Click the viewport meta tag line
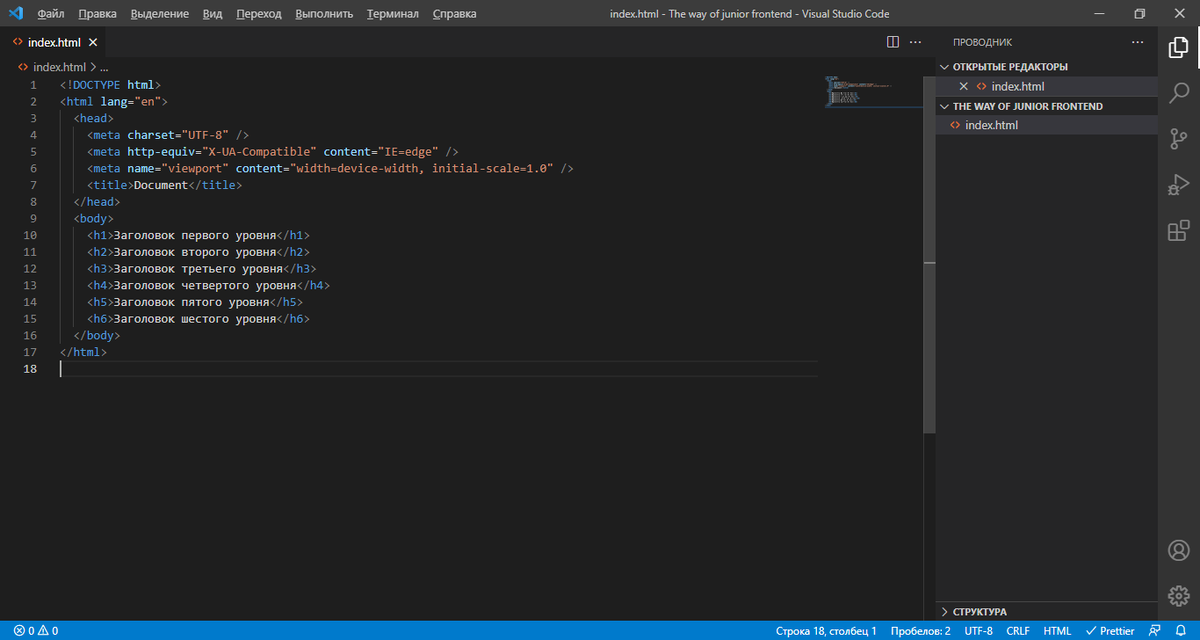This screenshot has width=1200, height=640. [330, 169]
